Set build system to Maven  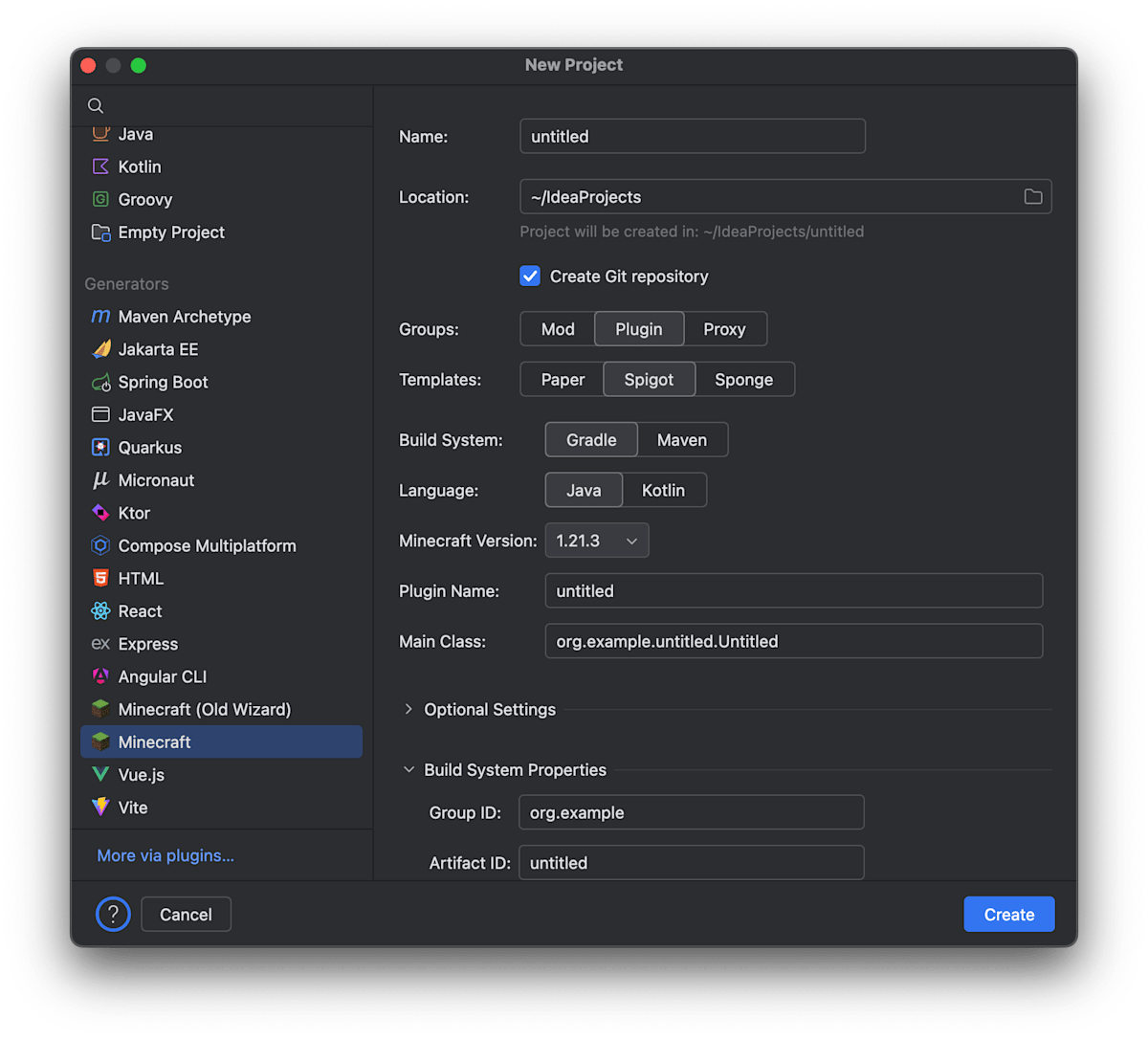coord(682,440)
